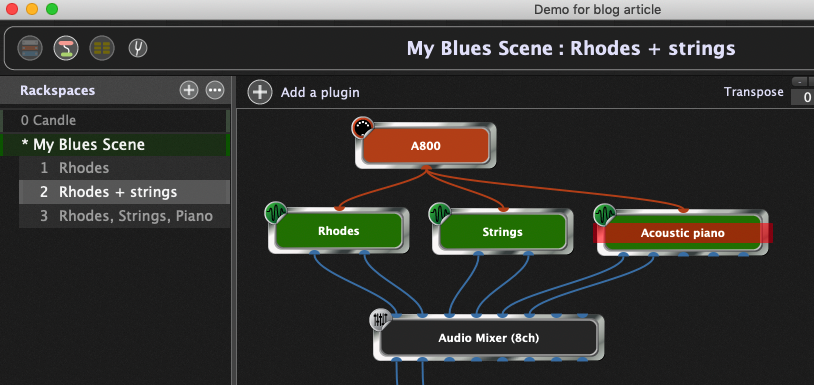Click the title My Blues Scene : Rhodes + strings

571,48
